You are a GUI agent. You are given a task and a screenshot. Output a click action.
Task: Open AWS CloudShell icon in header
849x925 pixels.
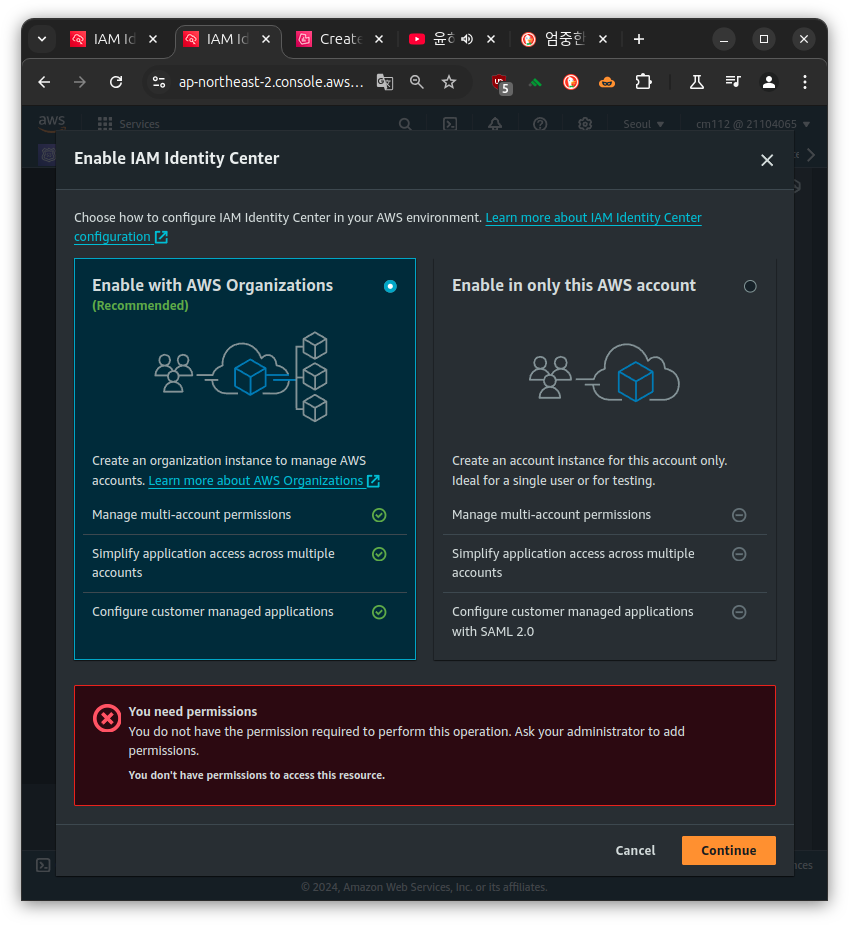(450, 124)
